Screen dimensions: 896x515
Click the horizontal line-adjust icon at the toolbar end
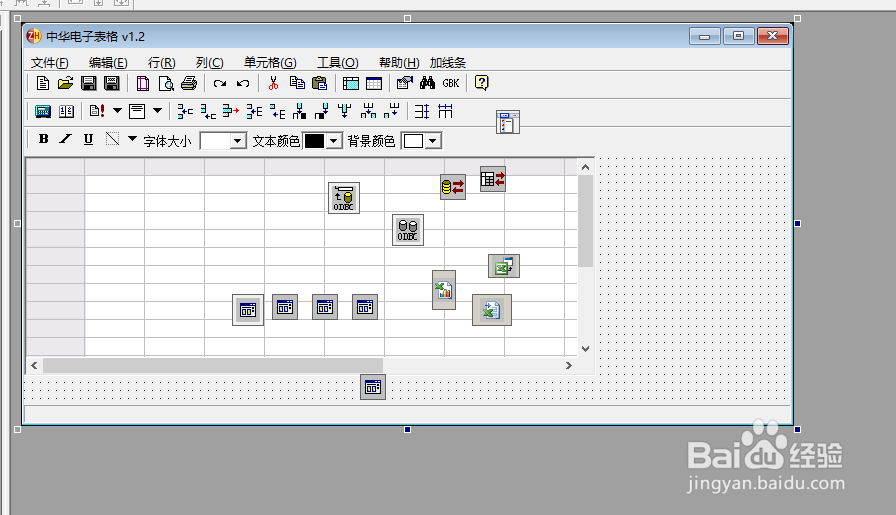click(445, 111)
